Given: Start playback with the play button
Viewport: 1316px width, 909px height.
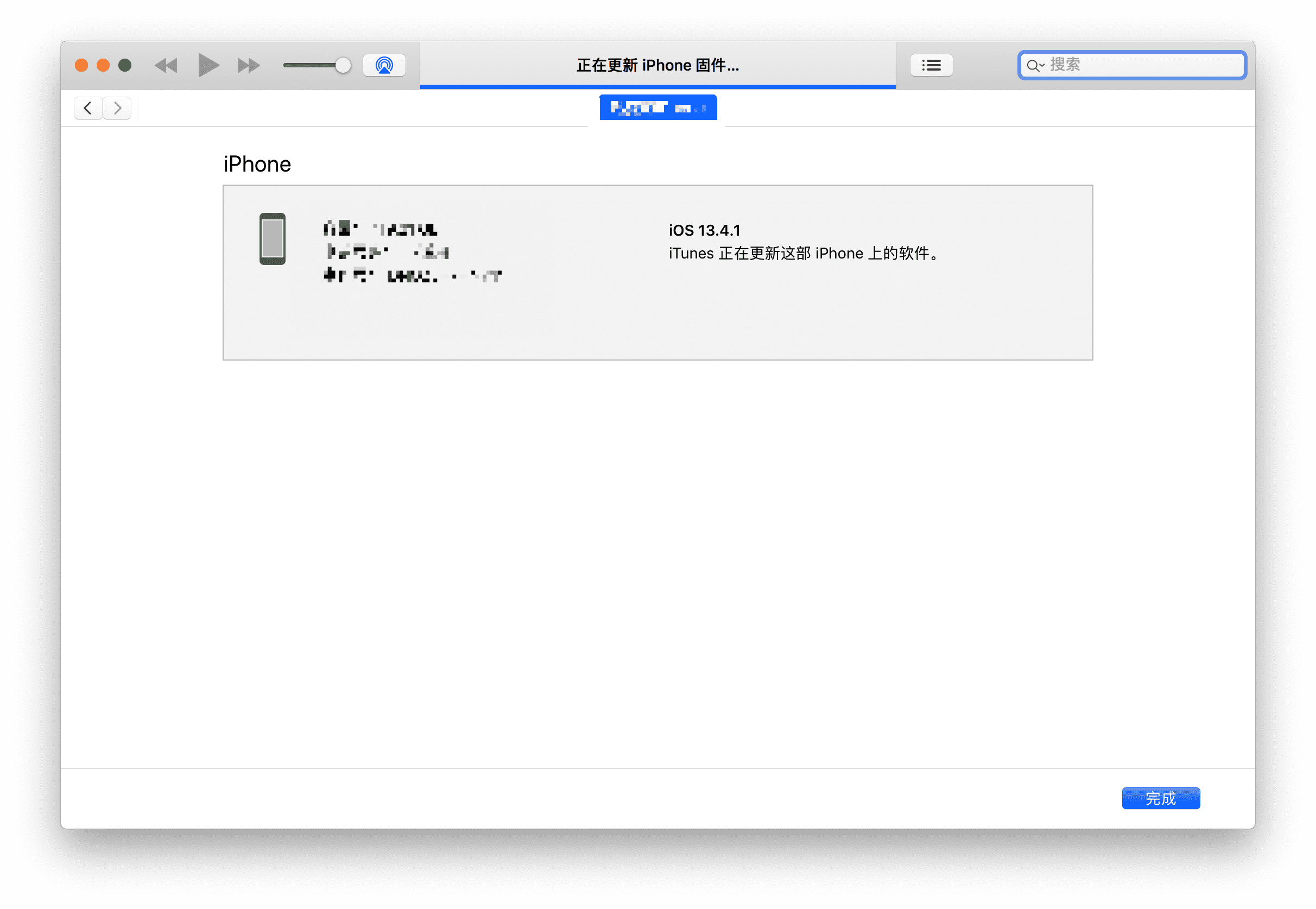Looking at the screenshot, I should click(x=208, y=65).
